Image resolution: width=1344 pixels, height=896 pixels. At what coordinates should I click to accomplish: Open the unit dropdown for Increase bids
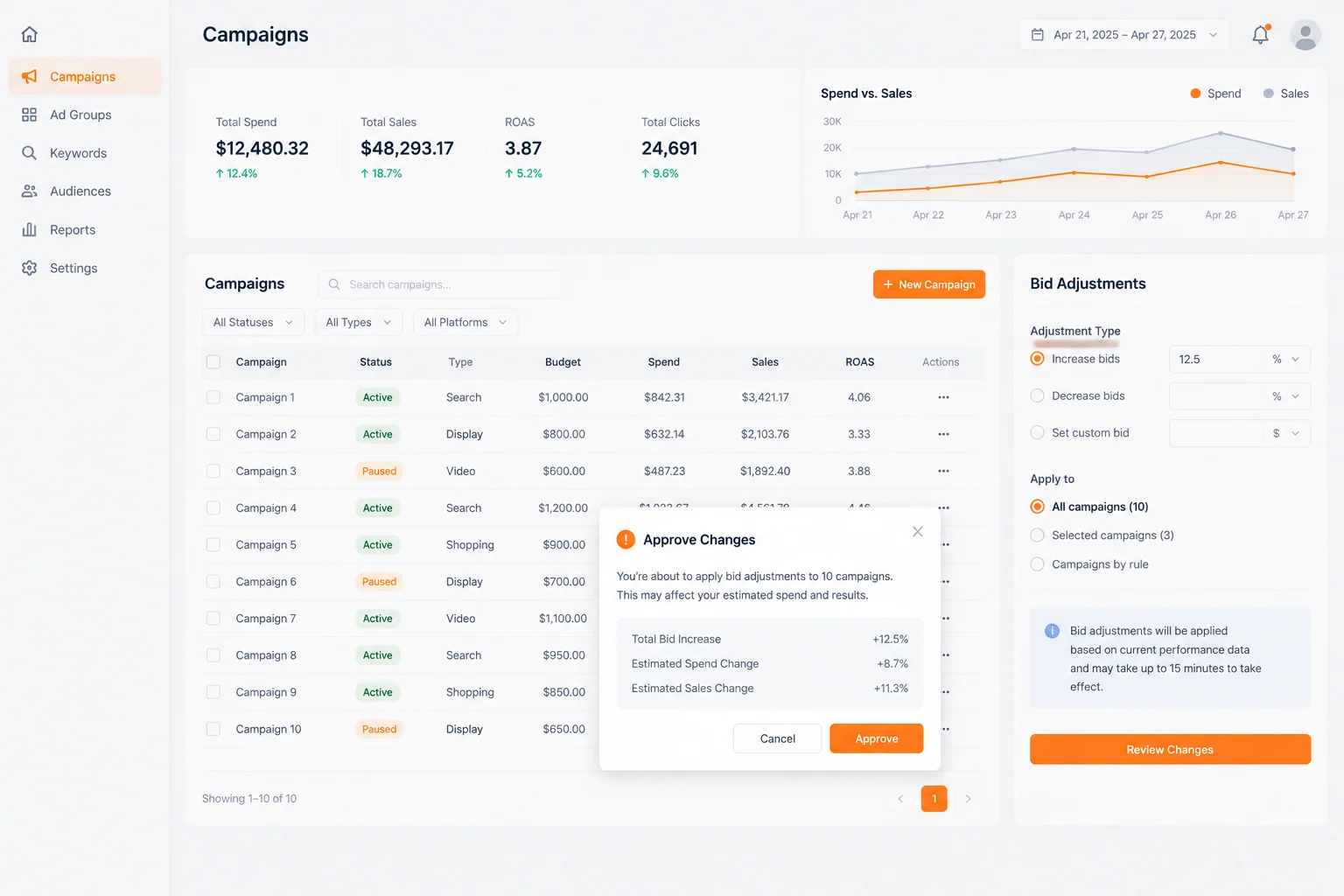(x=1285, y=360)
